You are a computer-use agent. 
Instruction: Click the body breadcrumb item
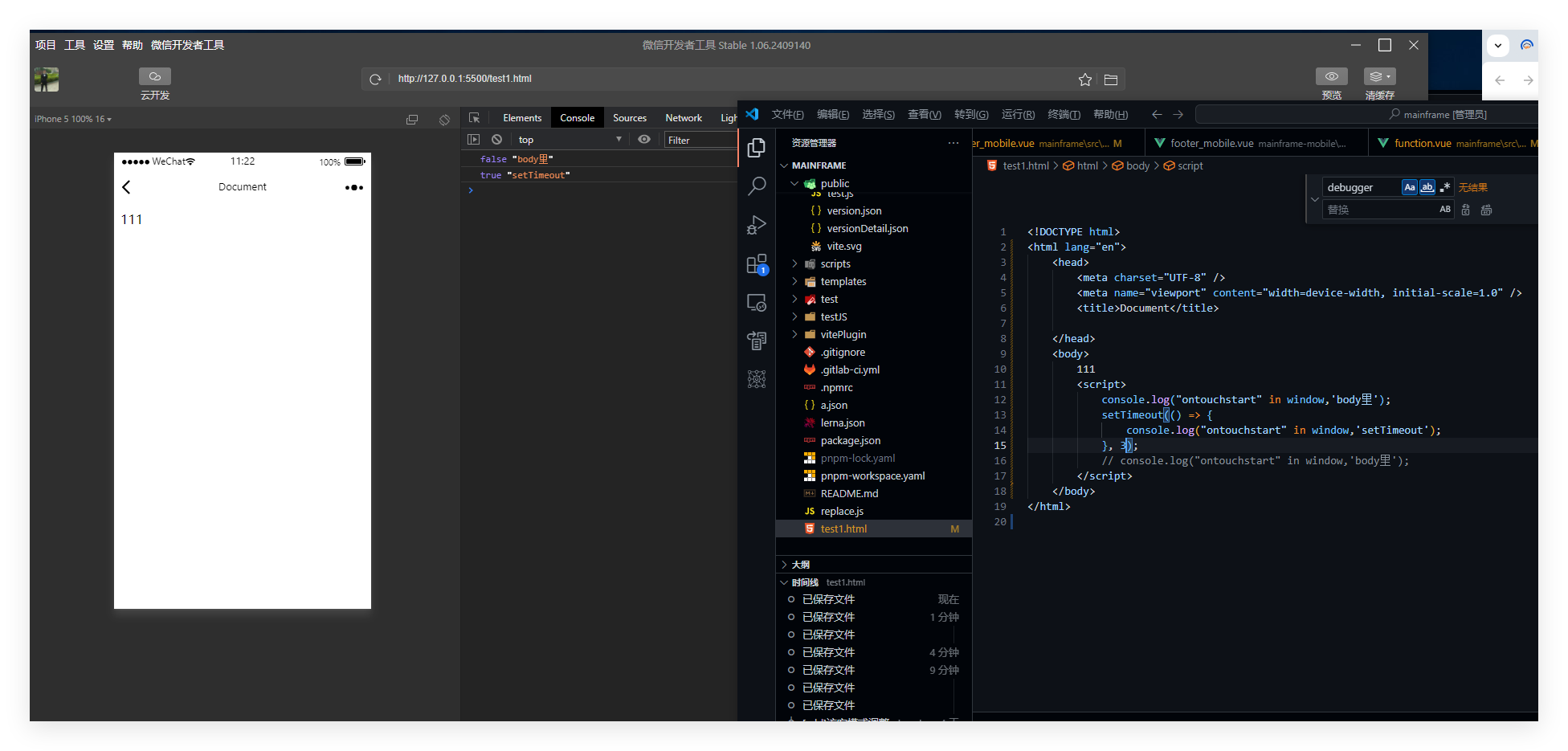click(1137, 165)
